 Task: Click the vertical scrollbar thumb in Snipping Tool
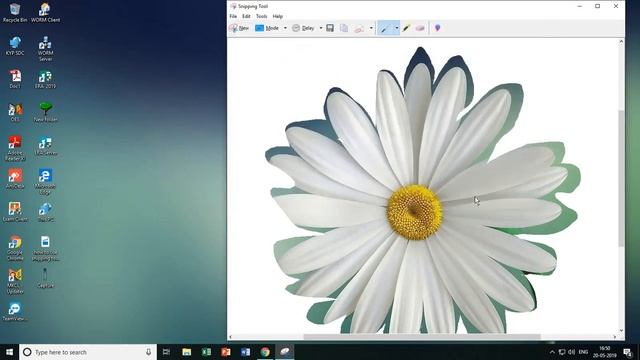pyautogui.click(x=621, y=178)
